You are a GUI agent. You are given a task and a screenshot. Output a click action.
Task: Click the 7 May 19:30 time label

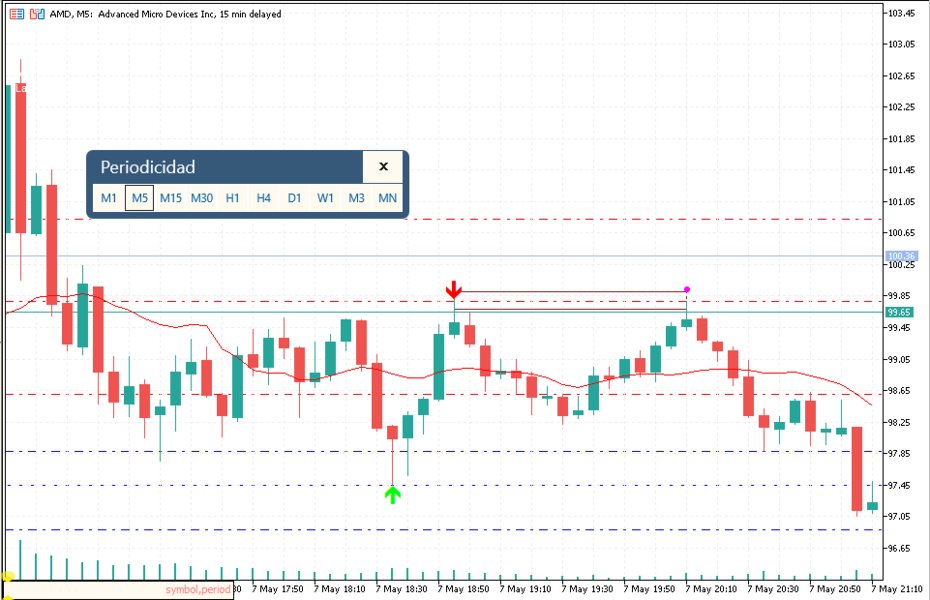click(587, 589)
